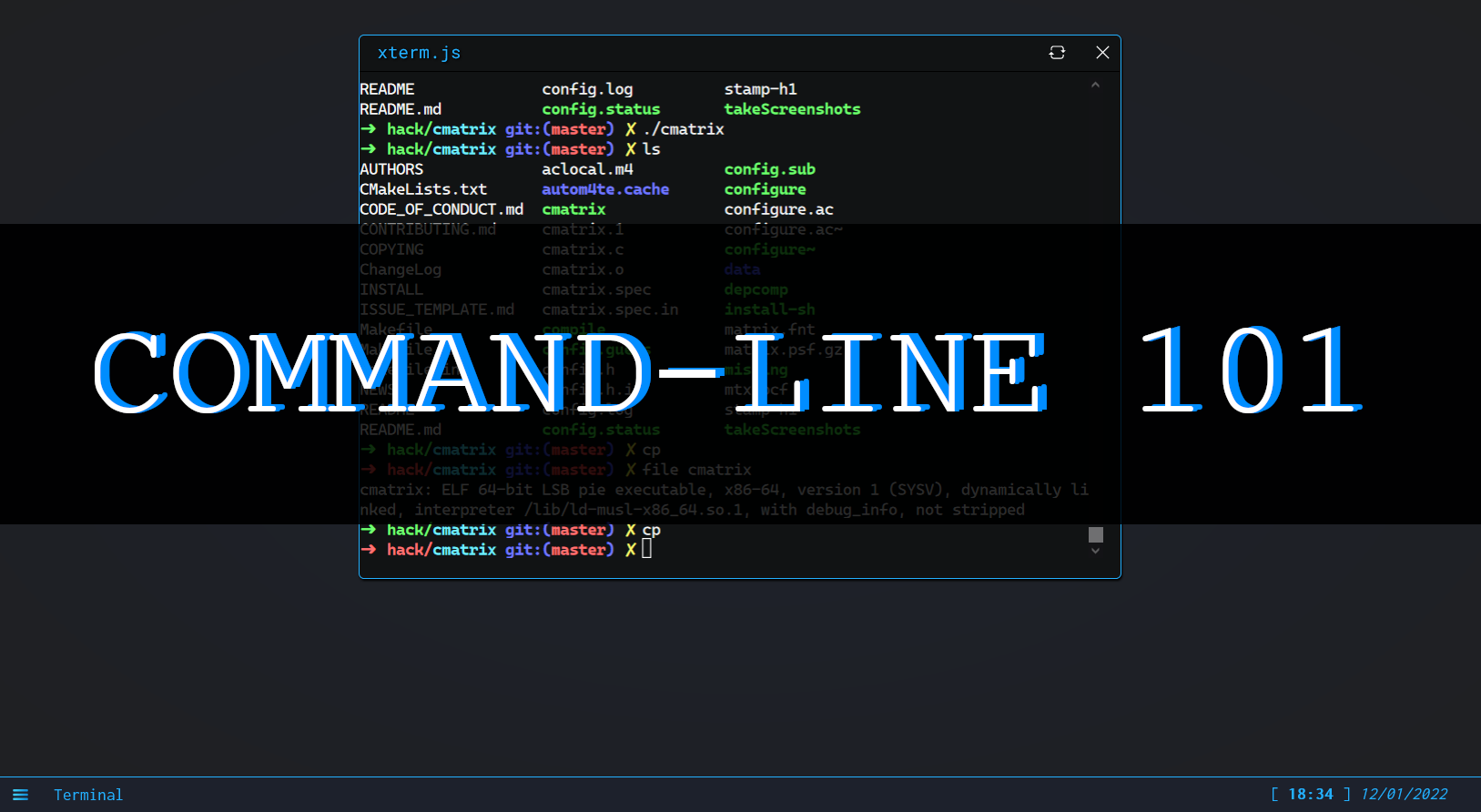Click the AUTHORS file name in the listing
This screenshot has height=812, width=1481.
click(x=391, y=169)
